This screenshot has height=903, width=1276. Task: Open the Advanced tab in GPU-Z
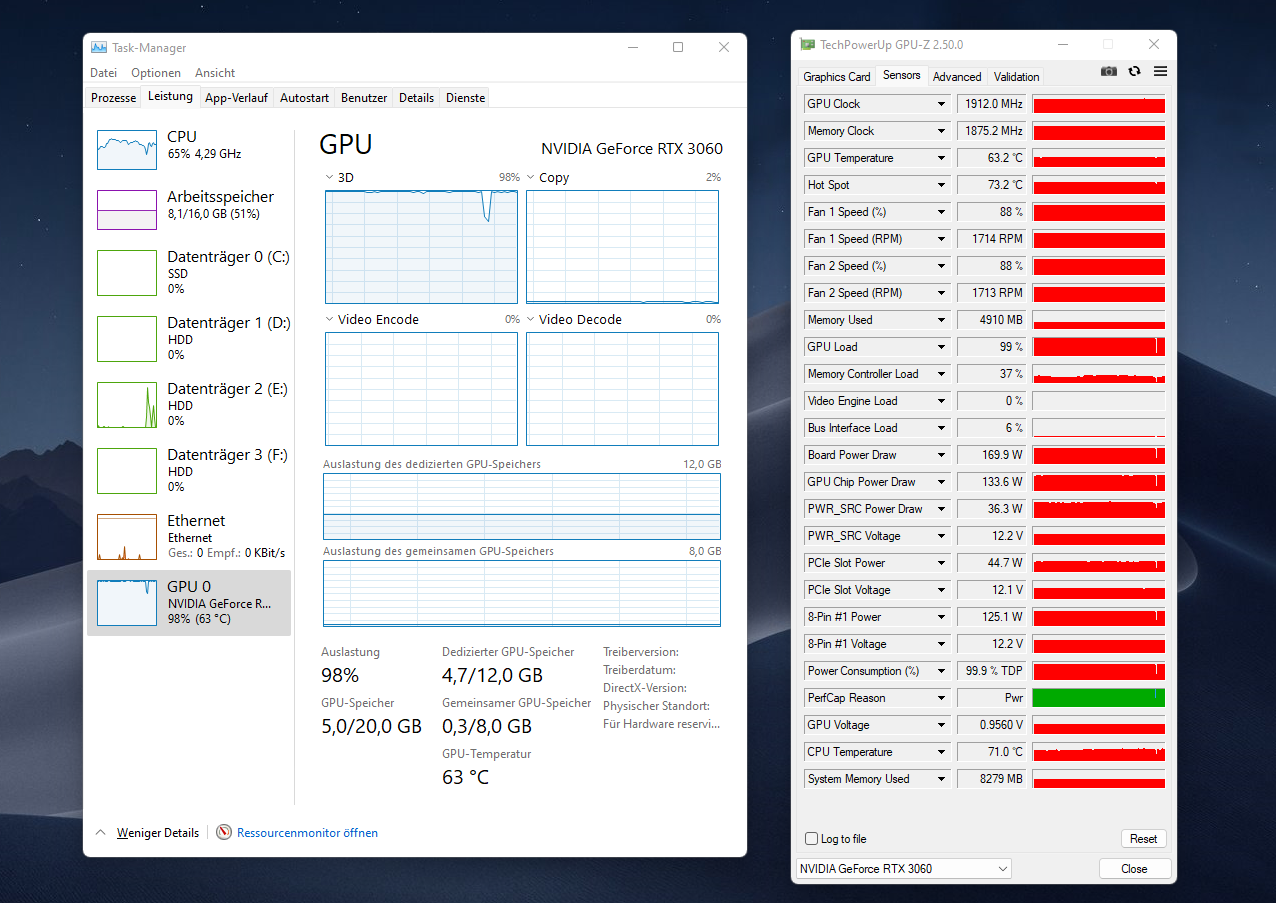[957, 77]
